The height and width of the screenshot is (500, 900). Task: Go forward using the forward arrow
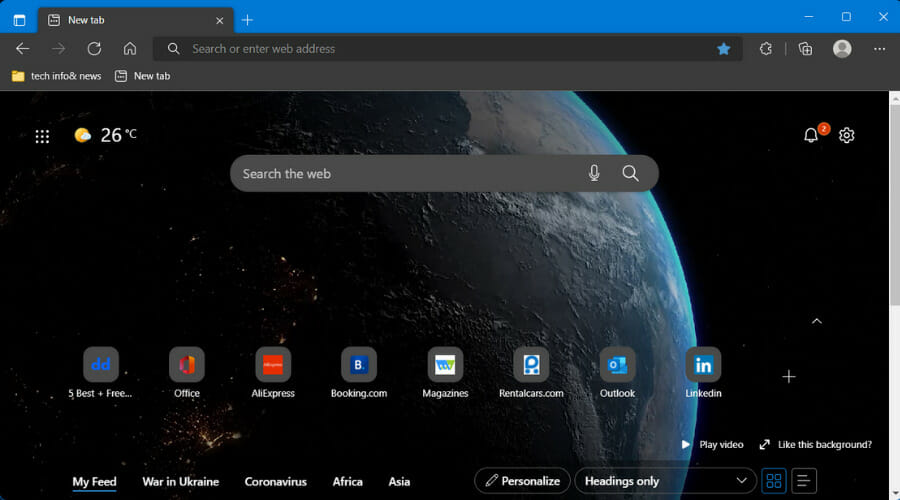click(59, 49)
